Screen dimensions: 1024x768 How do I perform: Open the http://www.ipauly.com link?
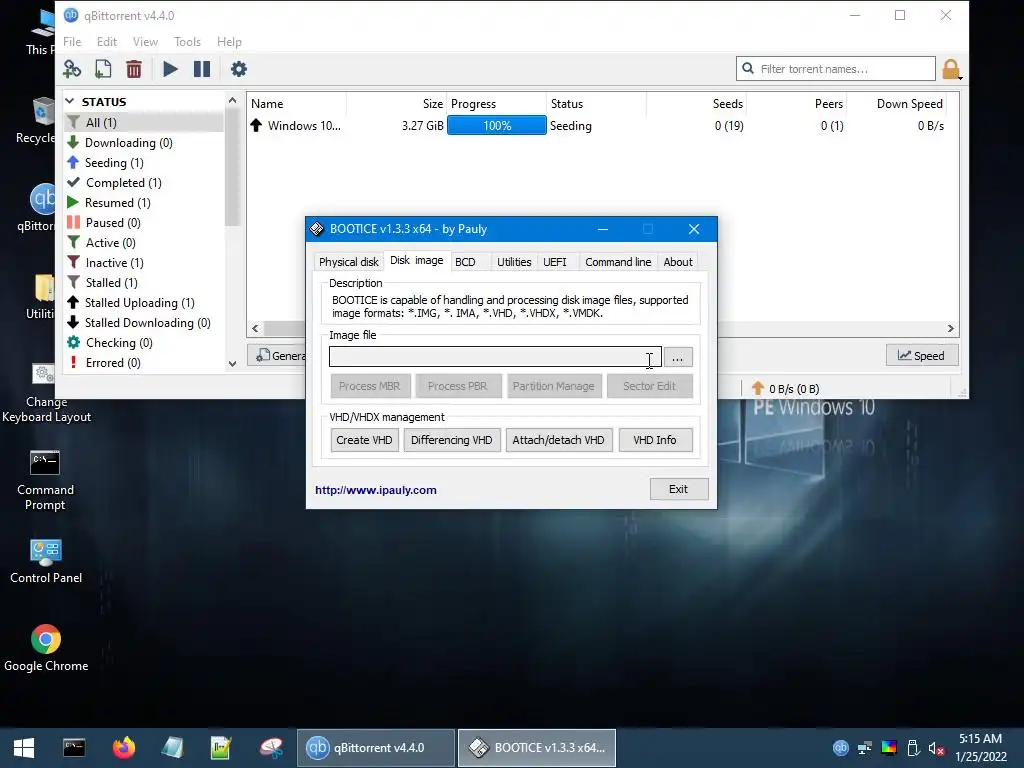pos(376,490)
